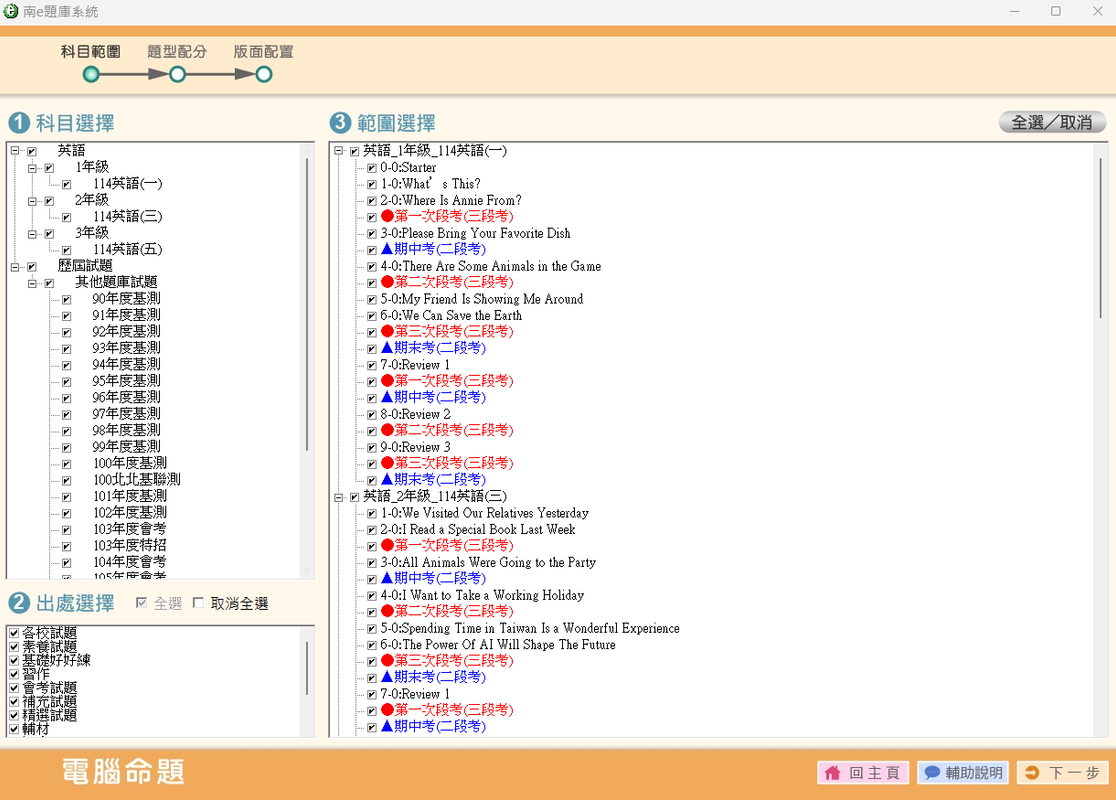Collapse 英語_2年級_114英語(三) range node

(x=339, y=497)
